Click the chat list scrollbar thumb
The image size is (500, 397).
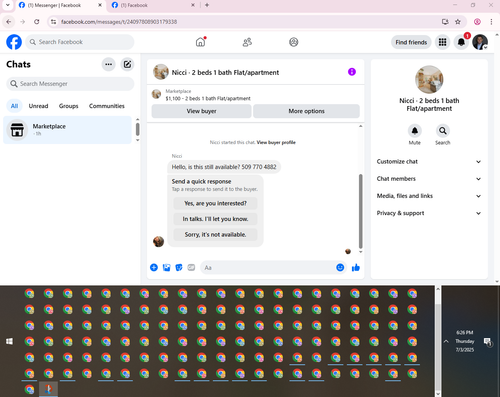137,129
